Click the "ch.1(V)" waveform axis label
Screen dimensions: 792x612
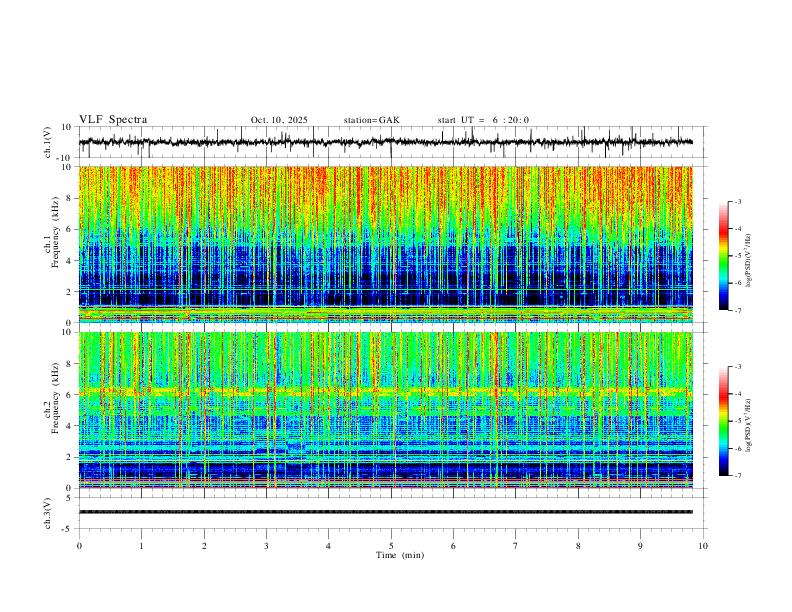(x=48, y=142)
